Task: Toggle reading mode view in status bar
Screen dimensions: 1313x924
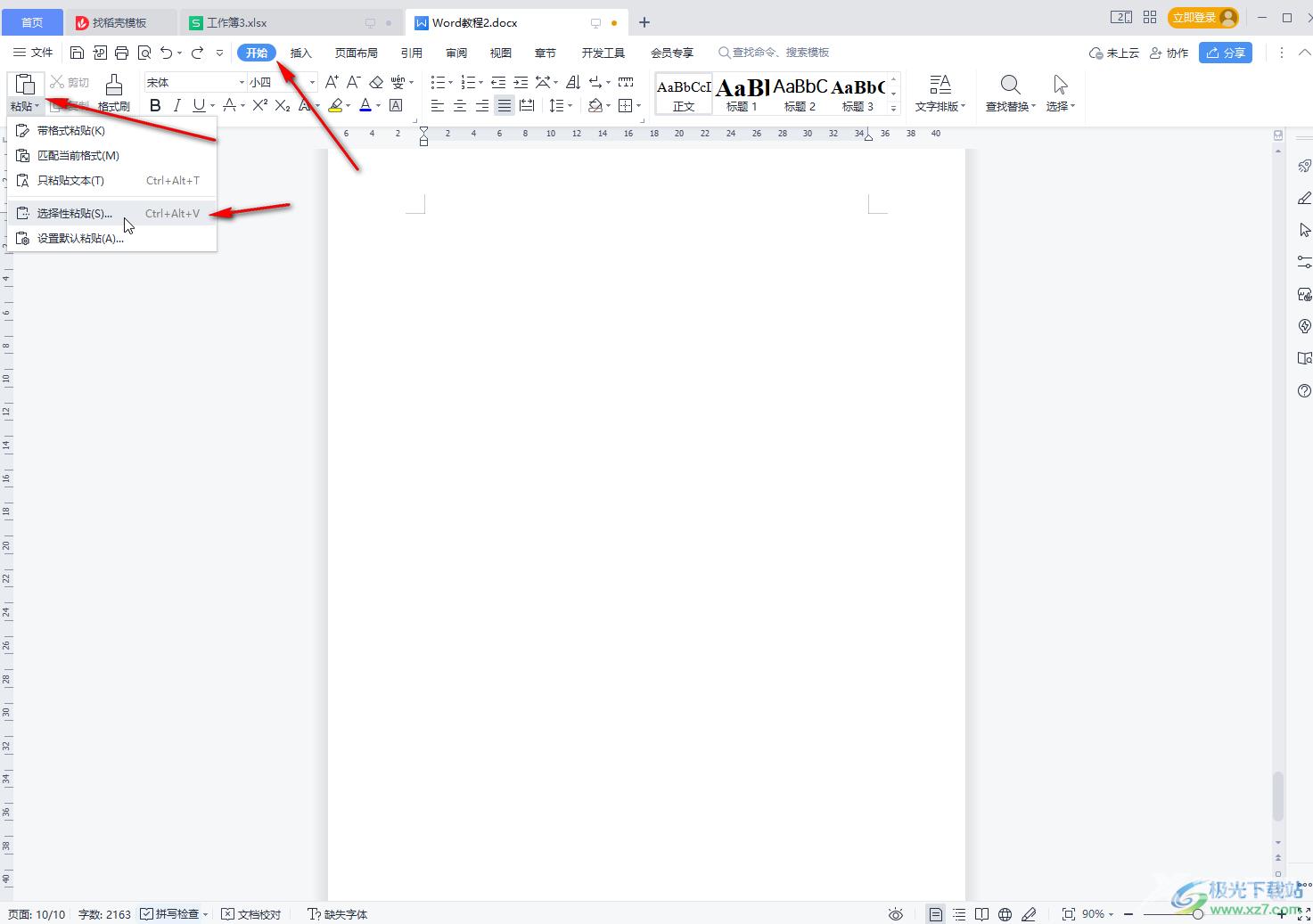Action: coord(981,914)
